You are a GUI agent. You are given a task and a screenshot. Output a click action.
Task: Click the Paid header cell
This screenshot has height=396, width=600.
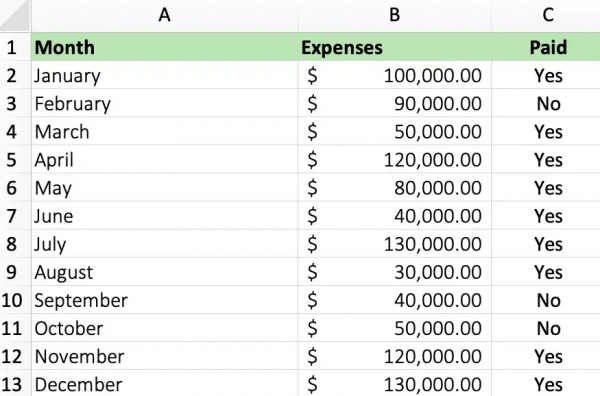tap(546, 47)
